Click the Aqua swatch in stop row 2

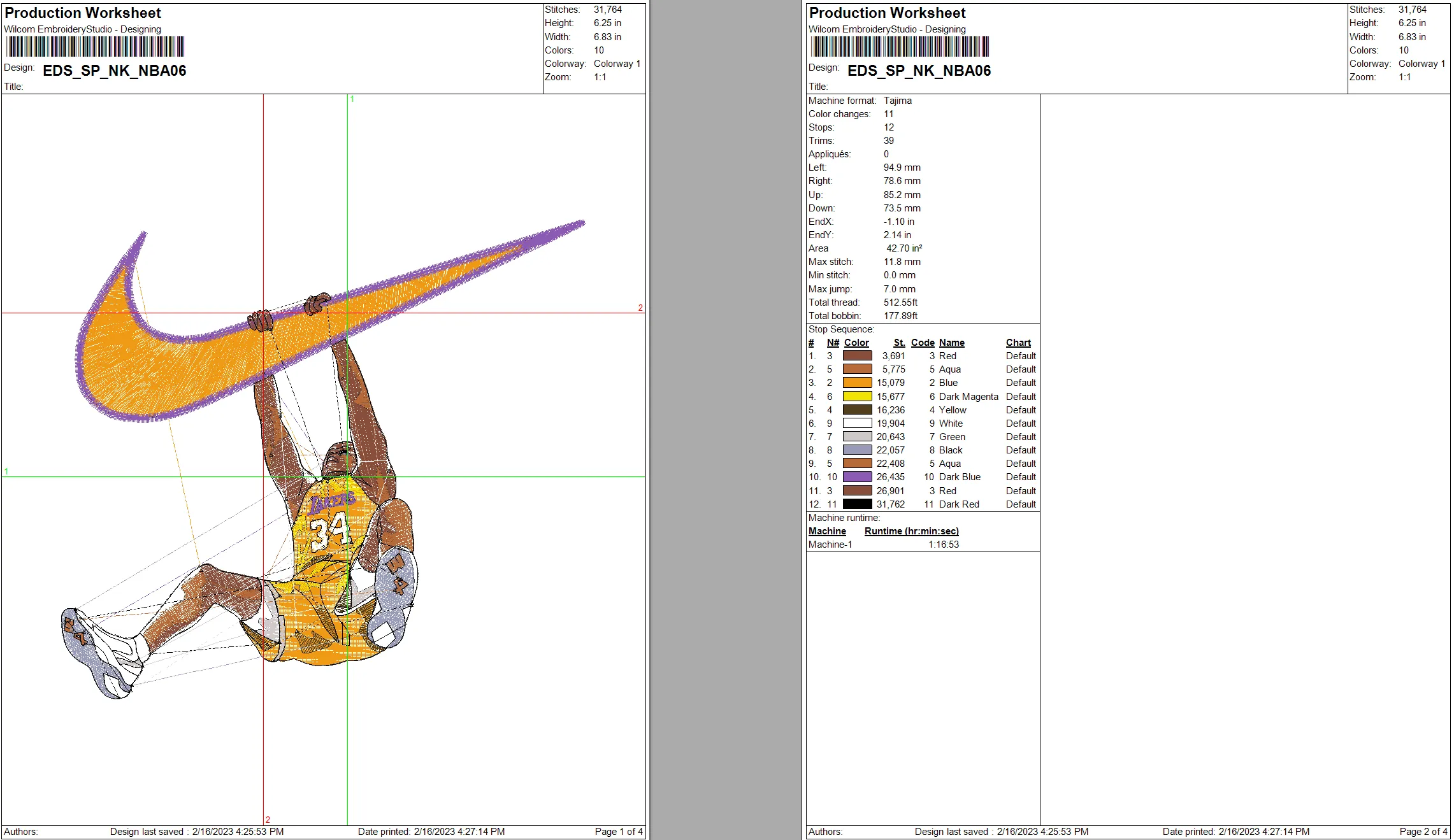pos(857,369)
